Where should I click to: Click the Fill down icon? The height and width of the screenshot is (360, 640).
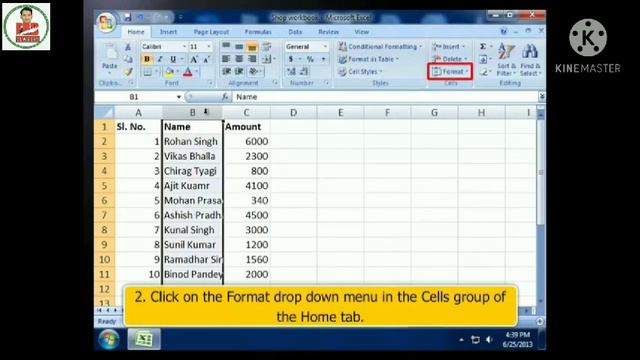point(483,59)
